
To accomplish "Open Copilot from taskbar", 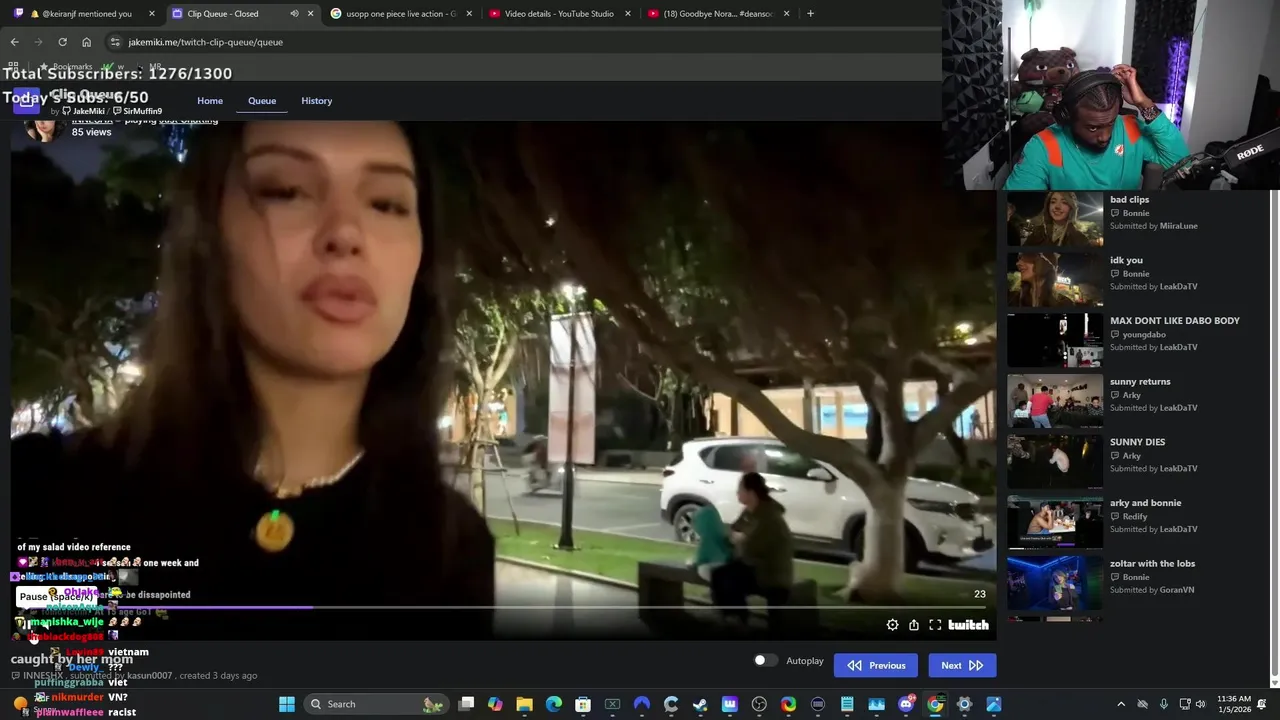I will pyautogui.click(x=495, y=704).
